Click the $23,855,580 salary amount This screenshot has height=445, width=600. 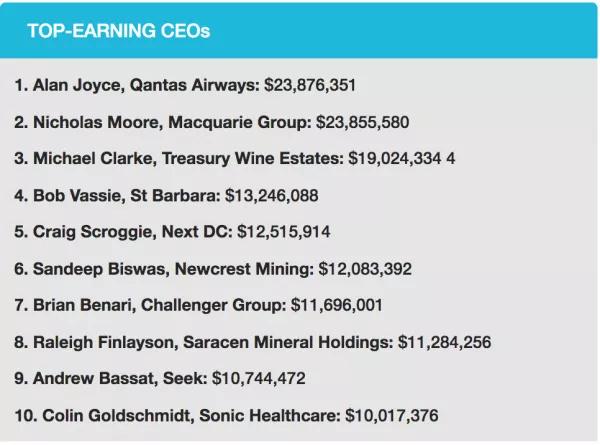362,122
